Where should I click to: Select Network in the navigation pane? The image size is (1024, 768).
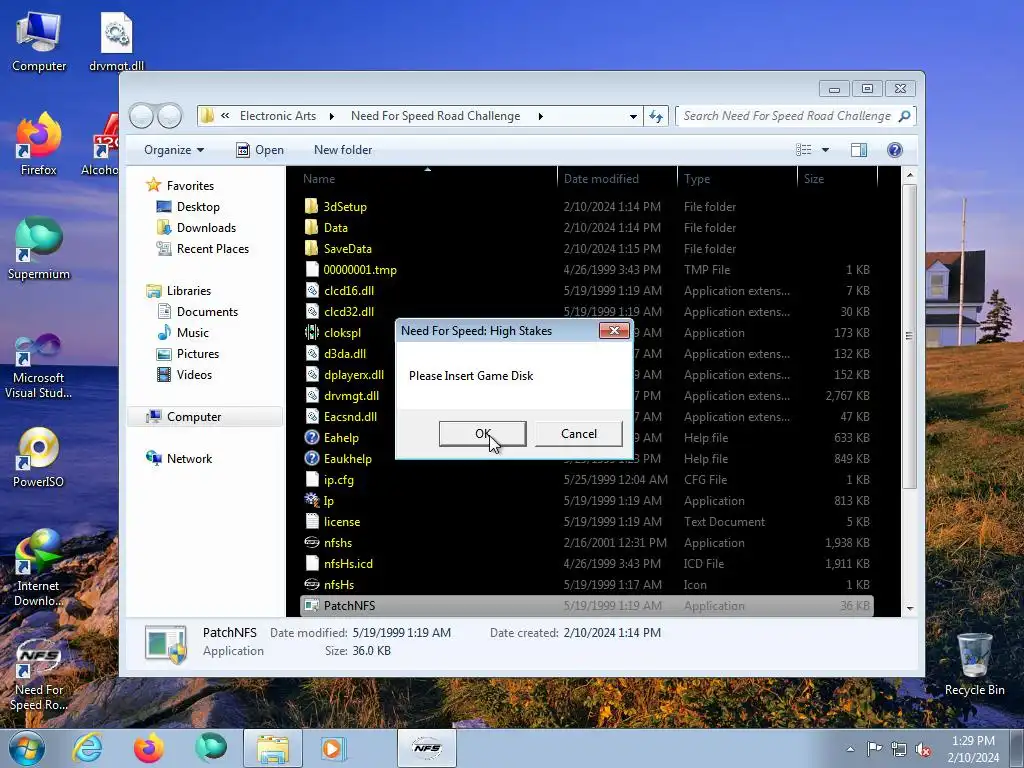(189, 458)
